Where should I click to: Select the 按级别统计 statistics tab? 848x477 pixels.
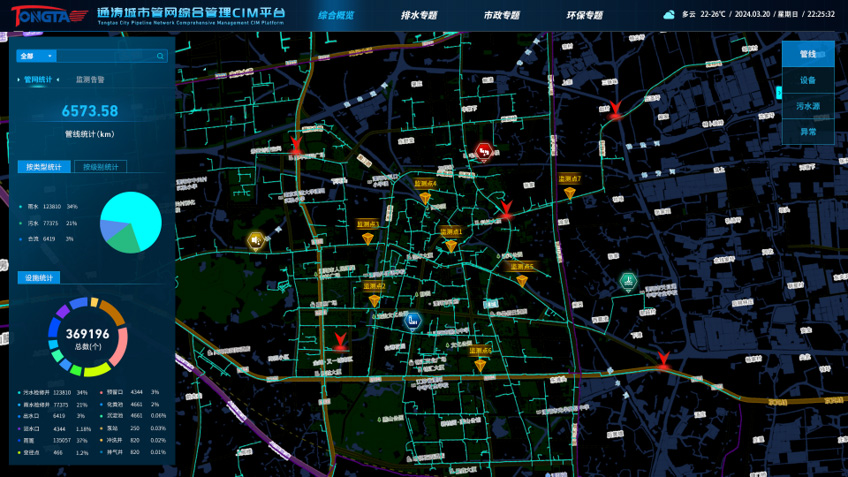coord(101,167)
